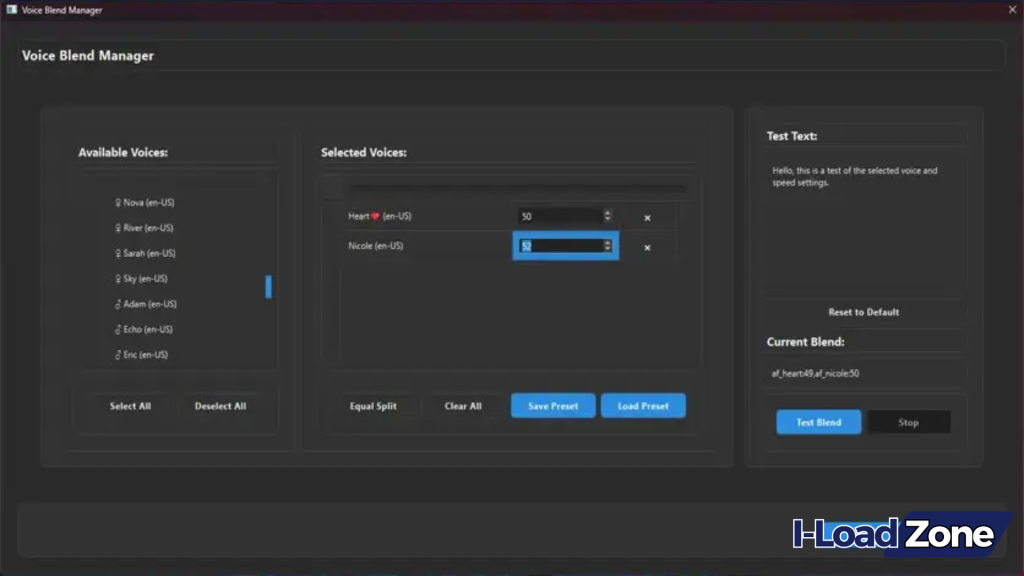This screenshot has width=1024, height=576.
Task: Select the River (en-US) voice
Action: [x=144, y=227]
